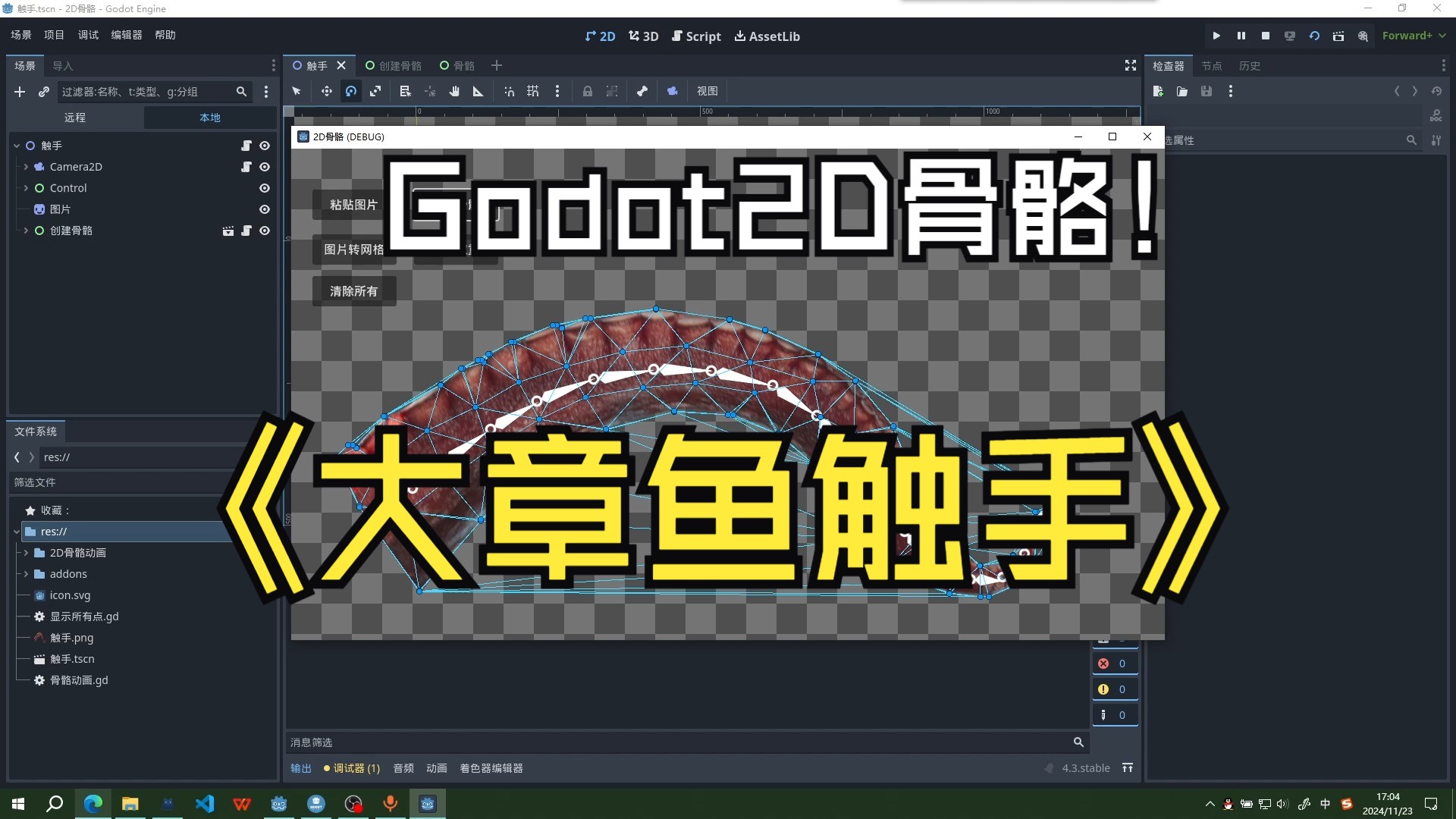Click the skeleton bone options icon

click(642, 91)
